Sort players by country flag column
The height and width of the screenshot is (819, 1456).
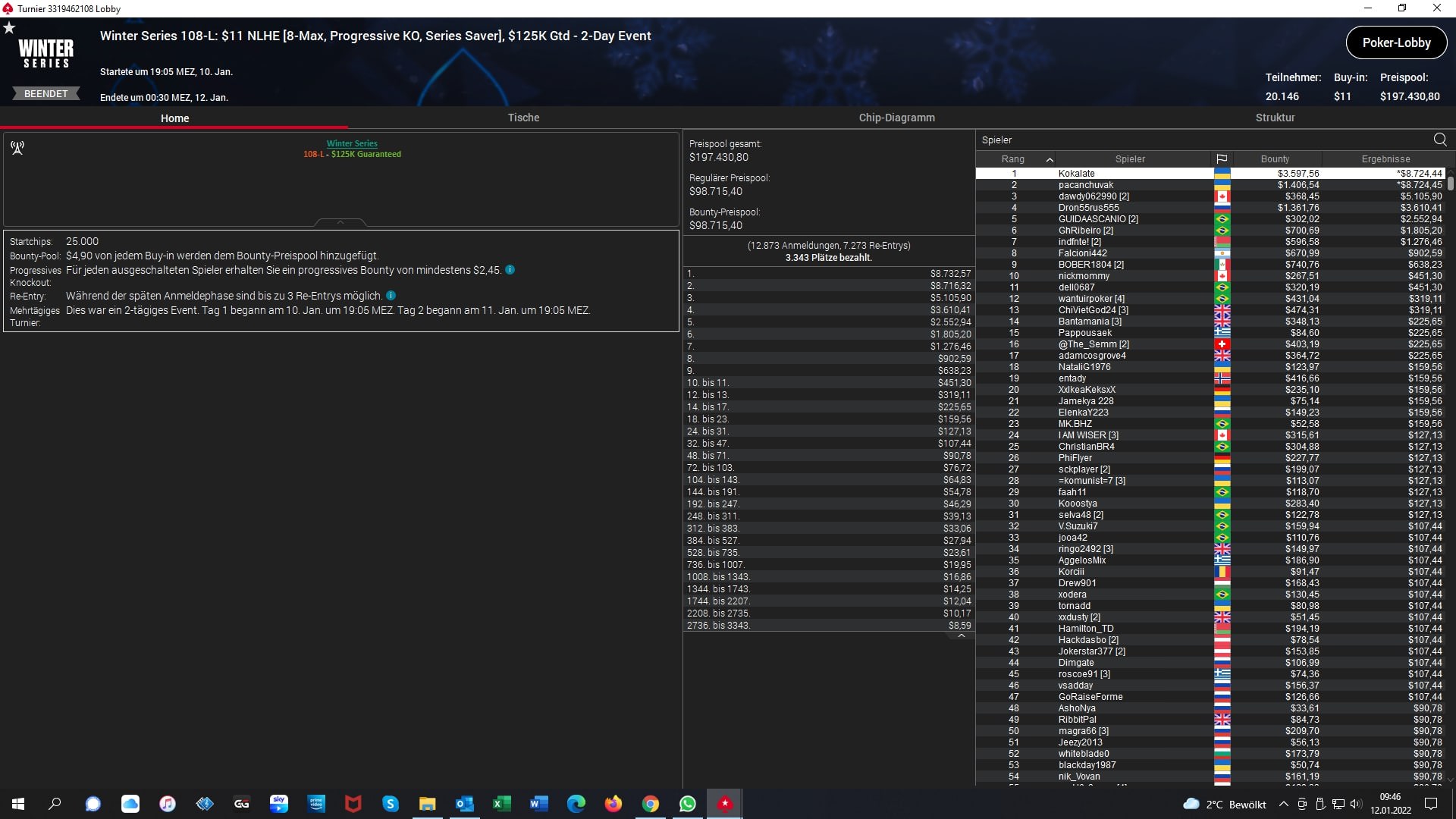(x=1222, y=159)
